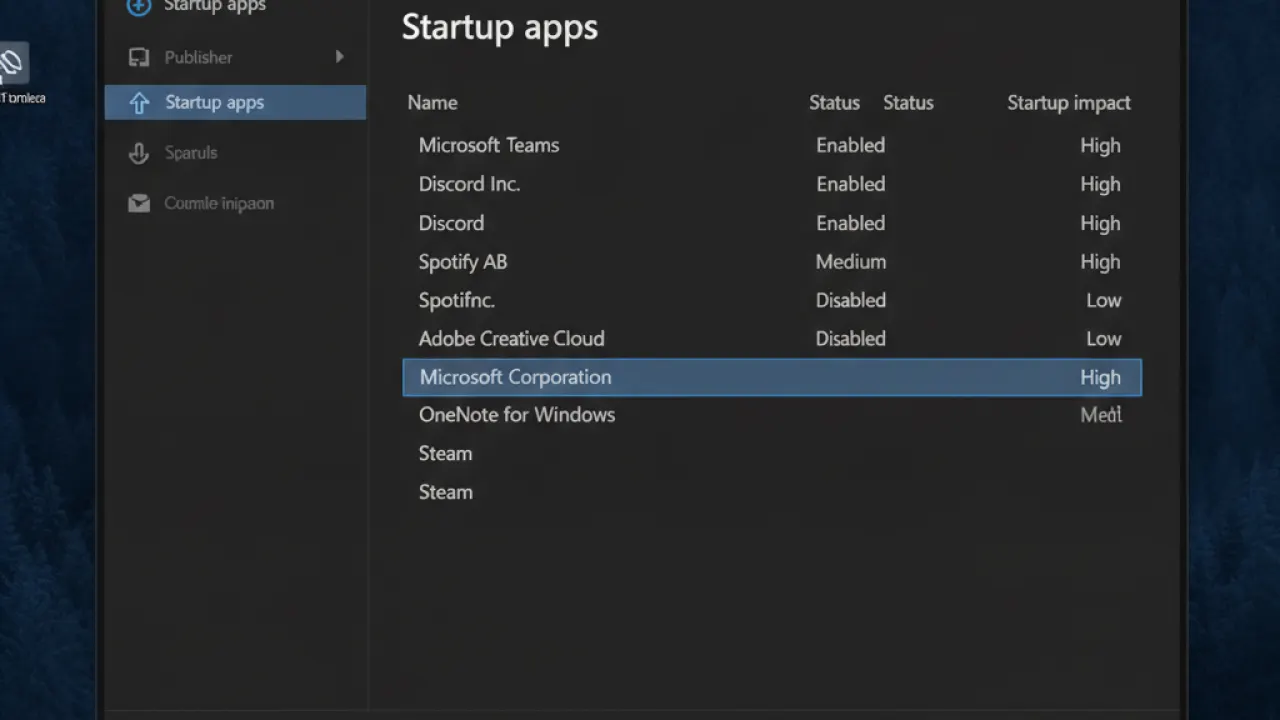Image resolution: width=1280 pixels, height=720 pixels.
Task: Click High impact value for Microsoft Teams
Action: pos(1100,146)
